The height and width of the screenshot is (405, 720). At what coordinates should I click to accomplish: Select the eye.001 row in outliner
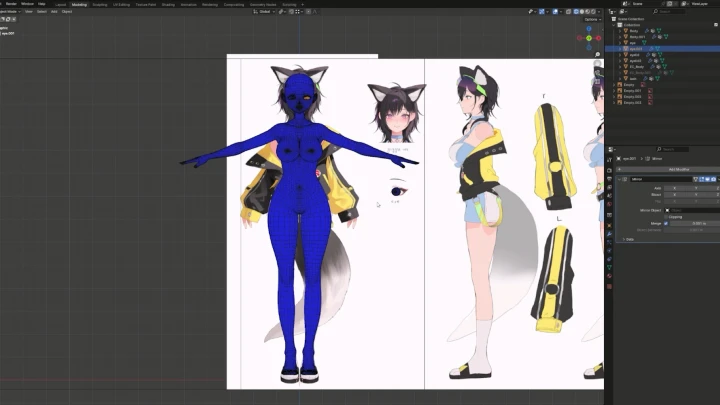pyautogui.click(x=663, y=49)
